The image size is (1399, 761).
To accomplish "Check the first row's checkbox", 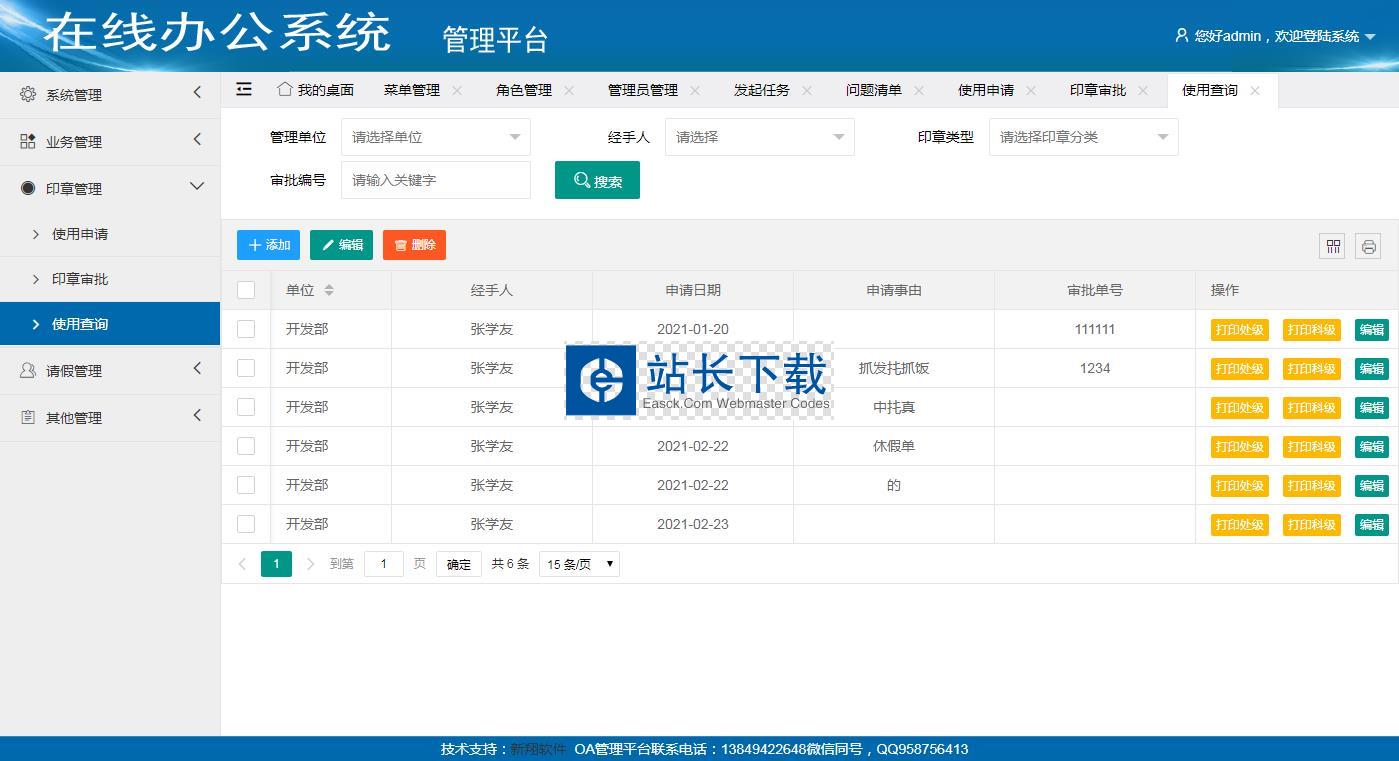I will tap(246, 329).
